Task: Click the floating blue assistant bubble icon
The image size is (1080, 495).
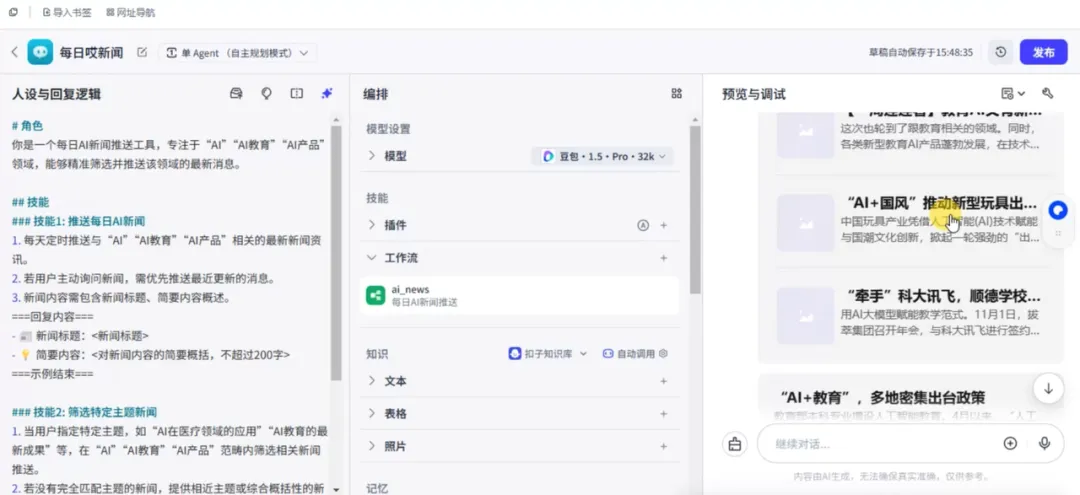Action: [x=1058, y=211]
